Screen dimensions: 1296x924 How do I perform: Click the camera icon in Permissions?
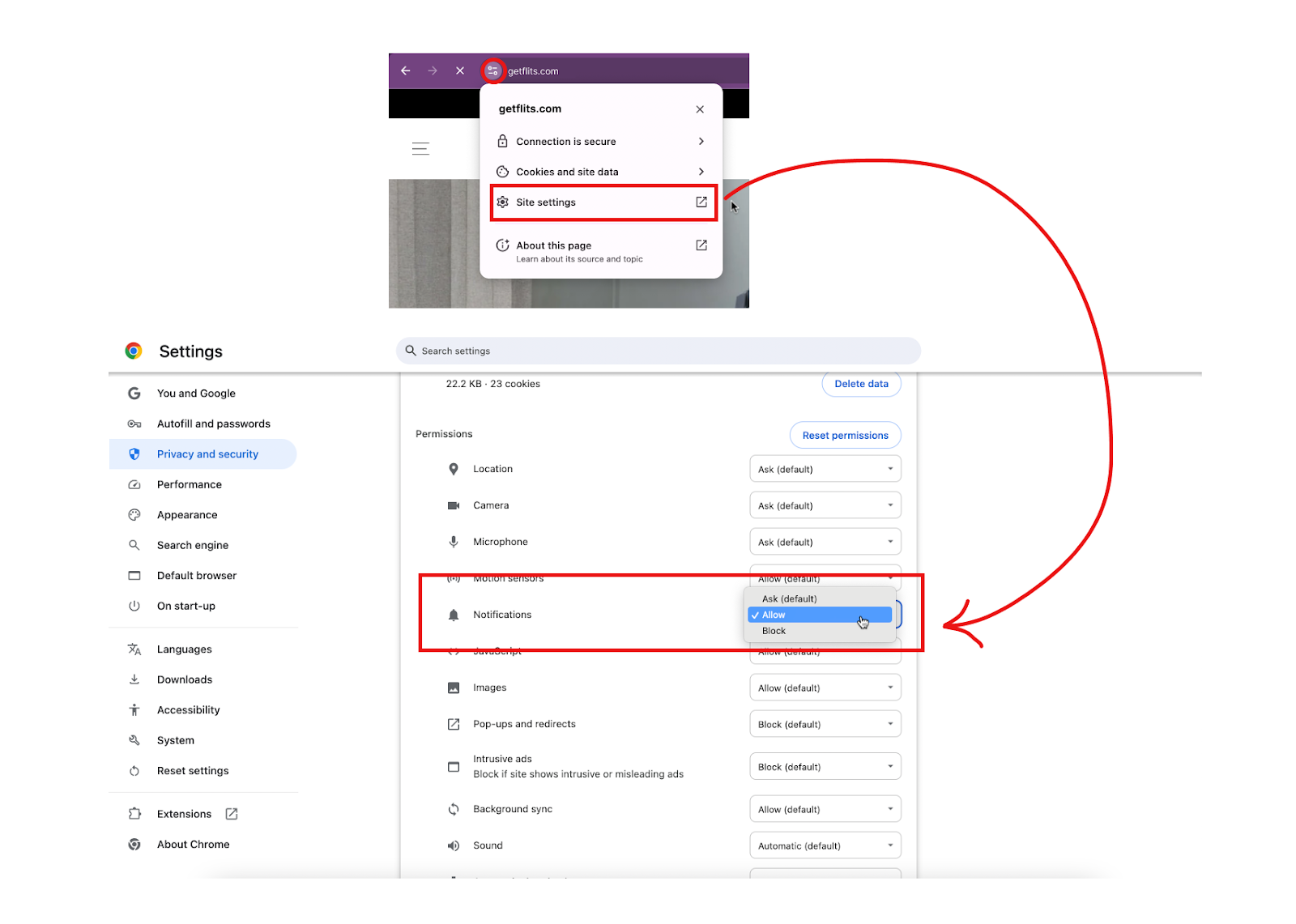[454, 505]
